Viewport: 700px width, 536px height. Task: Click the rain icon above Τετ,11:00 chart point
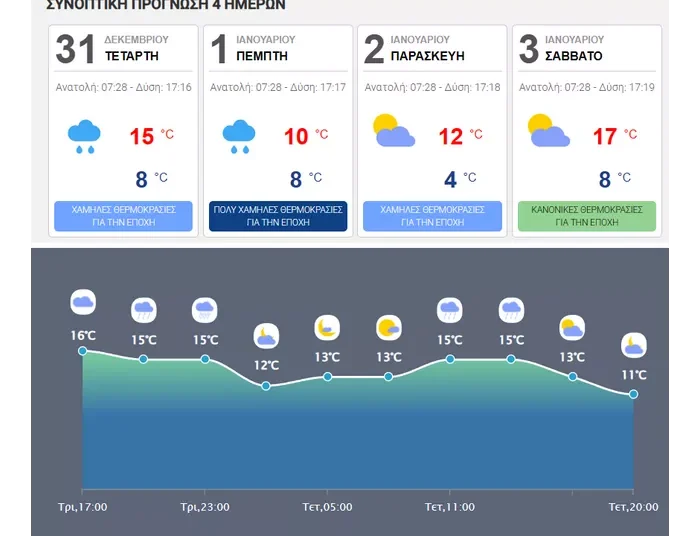coord(450,310)
